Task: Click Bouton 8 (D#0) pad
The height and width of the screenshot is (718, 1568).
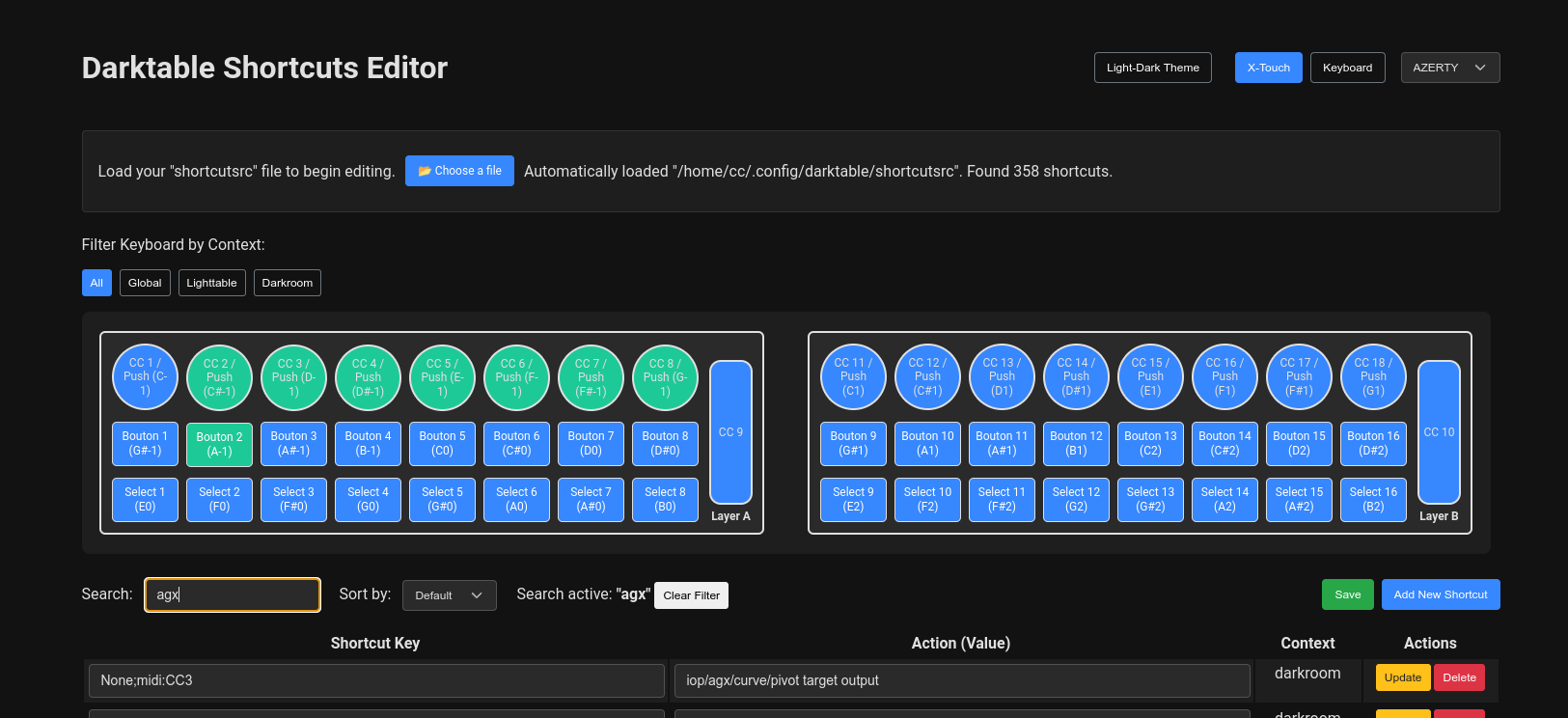Action: pyautogui.click(x=666, y=444)
